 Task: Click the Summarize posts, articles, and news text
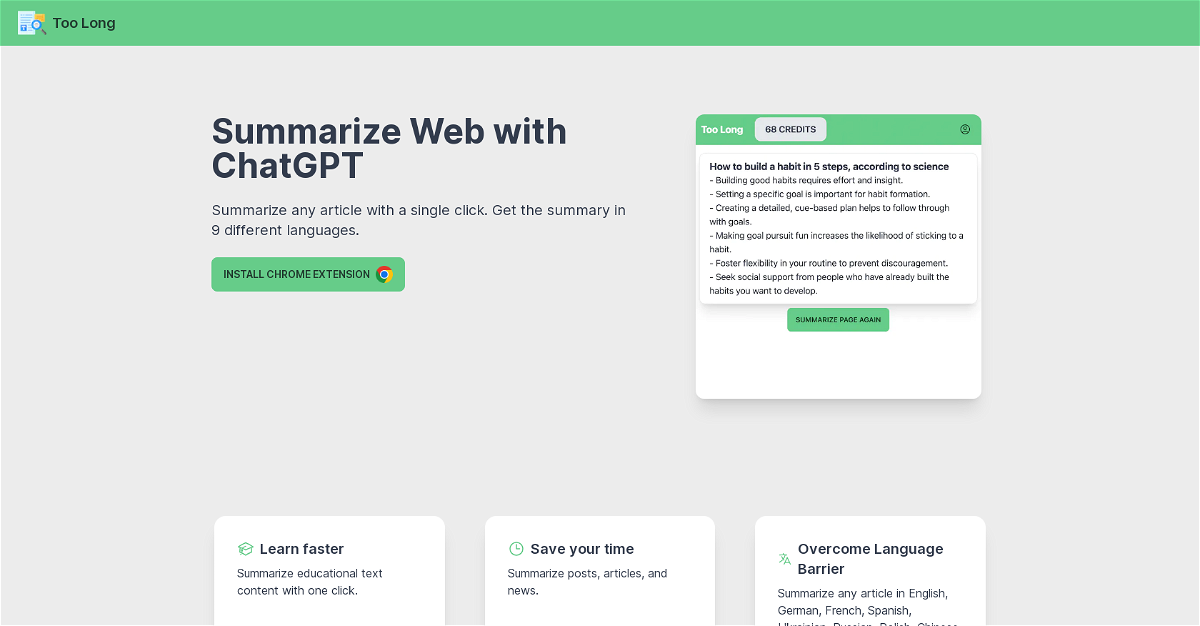[587, 582]
